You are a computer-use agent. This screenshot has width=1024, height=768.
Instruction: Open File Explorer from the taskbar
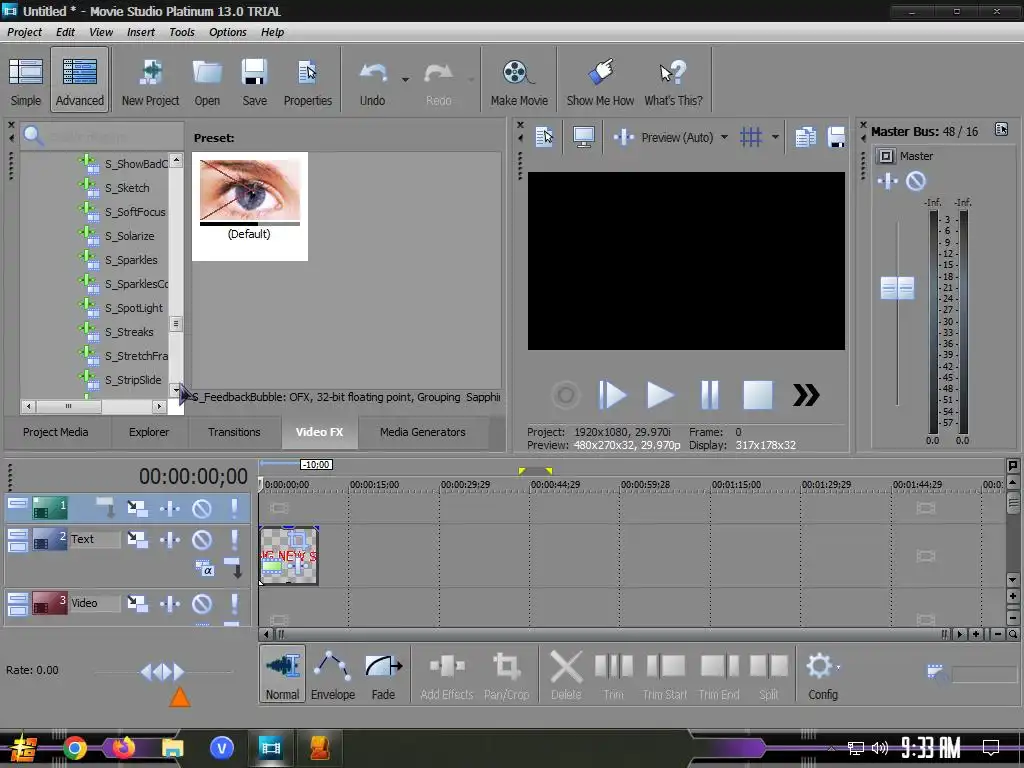tap(172, 747)
